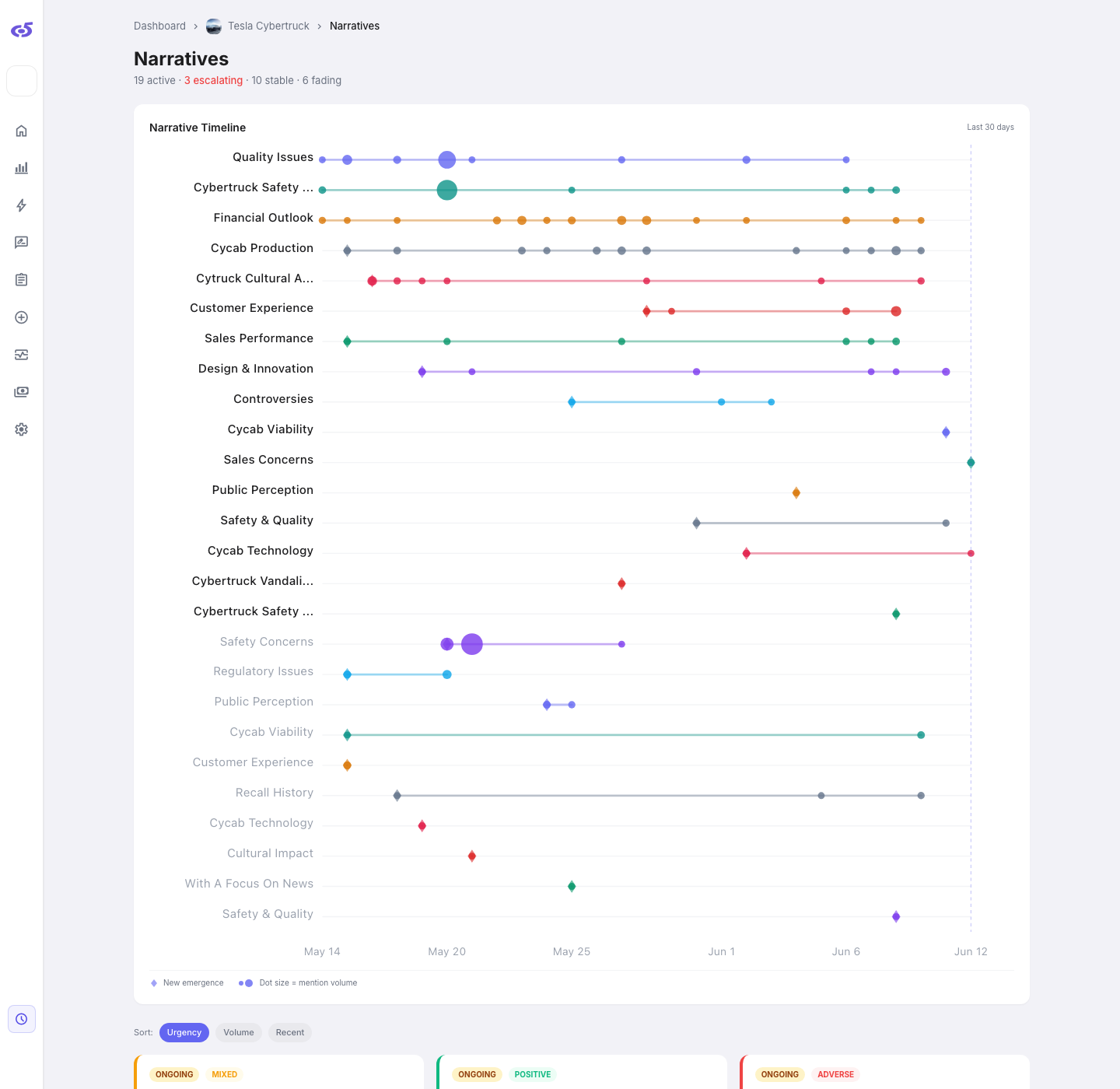The image size is (1120, 1089).
Task: Click the 'Regulatory Issues' row label
Action: coord(263,671)
